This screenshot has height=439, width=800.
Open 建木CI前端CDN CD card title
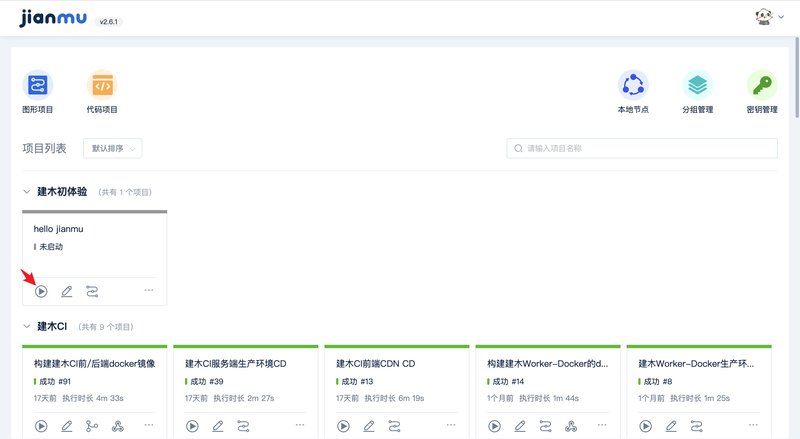tap(376, 363)
